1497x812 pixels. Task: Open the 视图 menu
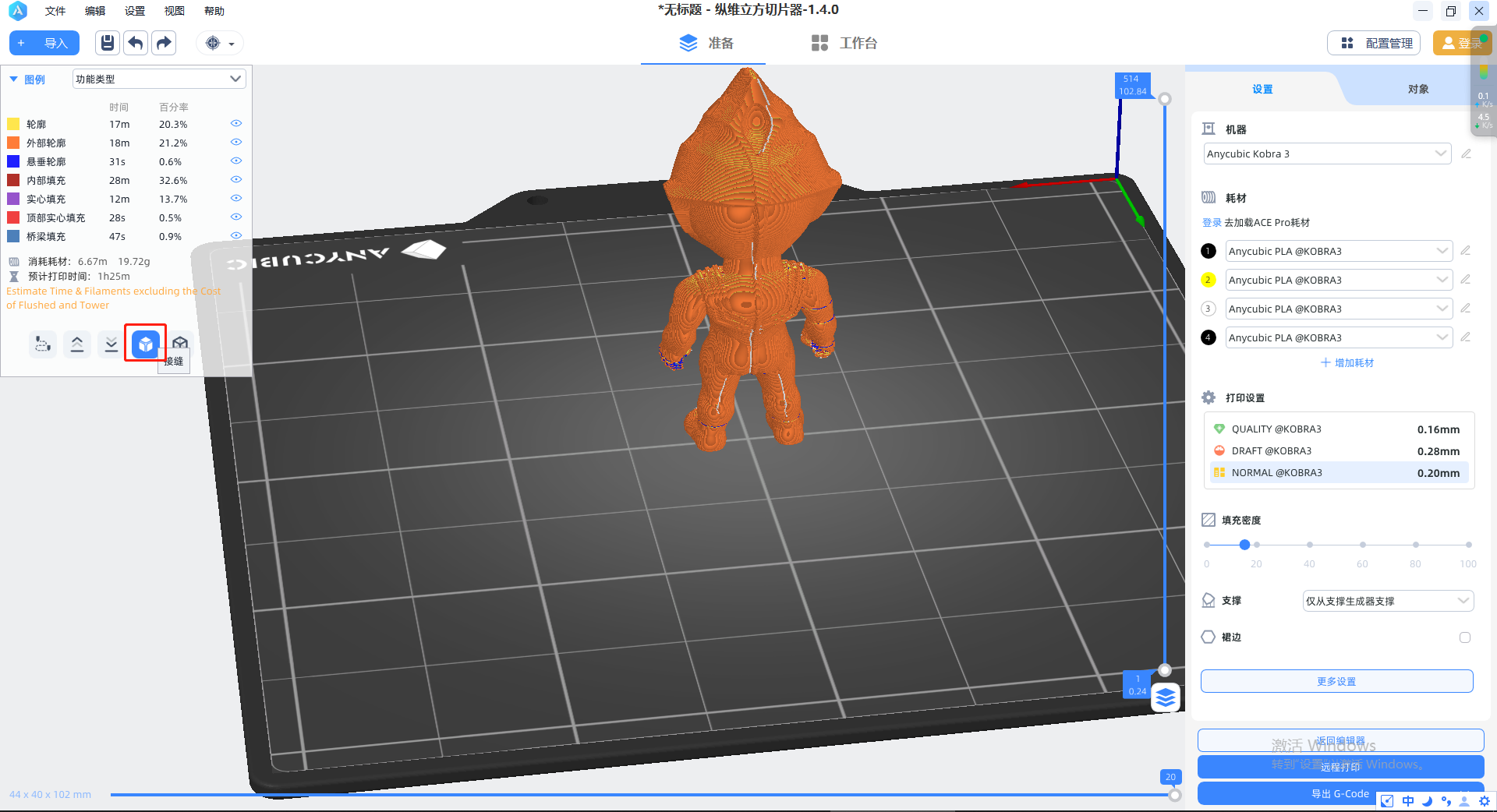175,11
